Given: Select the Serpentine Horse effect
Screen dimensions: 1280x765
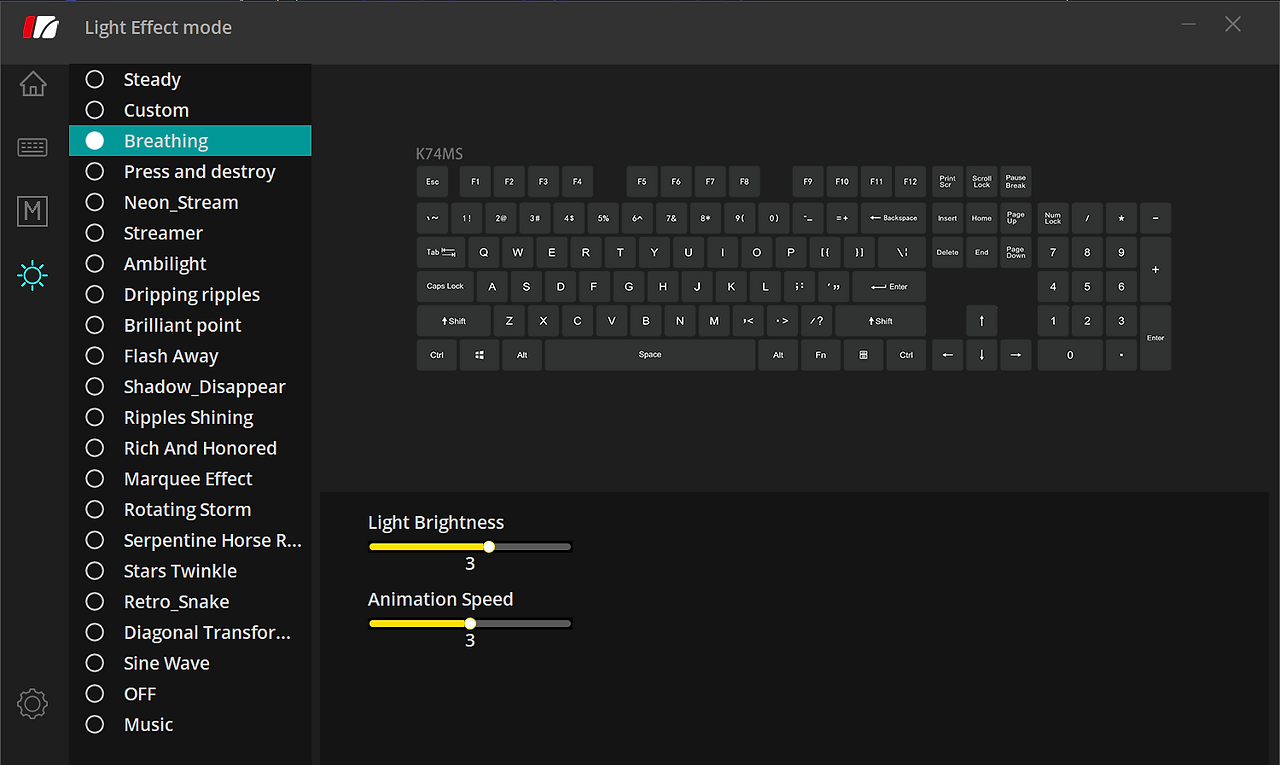Looking at the screenshot, I should click(190, 541).
